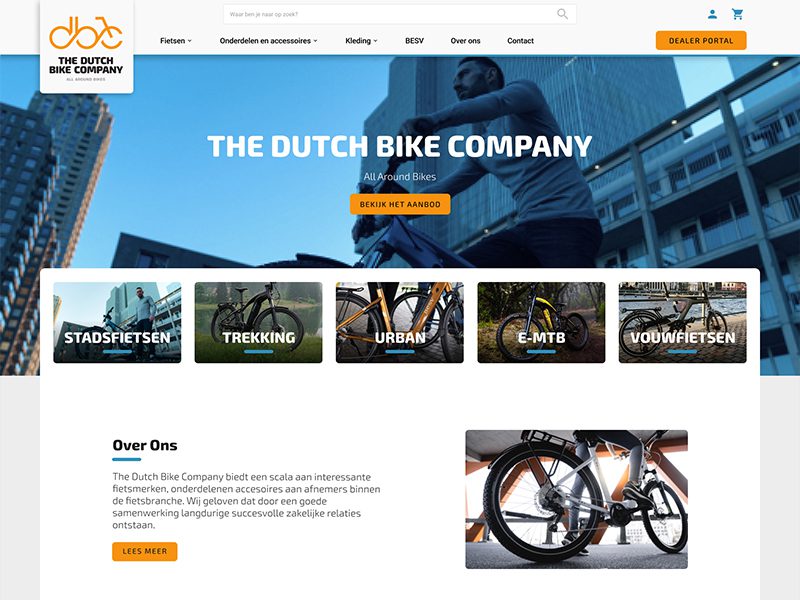800x600 pixels.
Task: Go to the Over ons page
Action: [x=465, y=41]
